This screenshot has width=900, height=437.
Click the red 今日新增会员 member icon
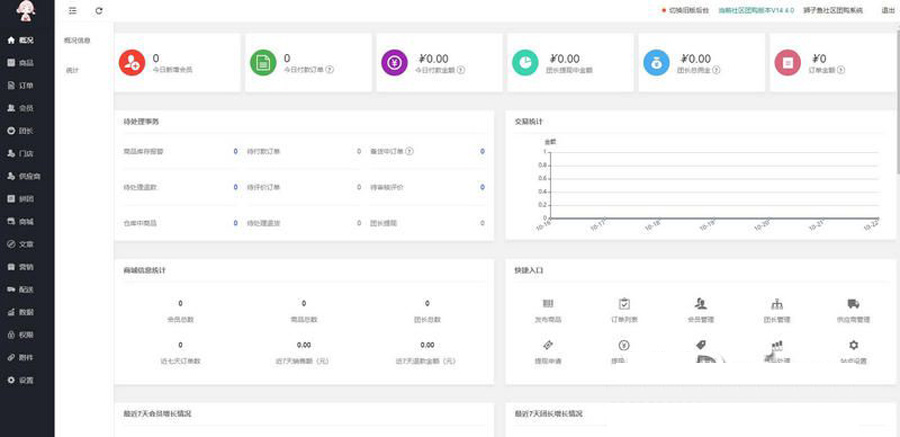click(x=132, y=63)
